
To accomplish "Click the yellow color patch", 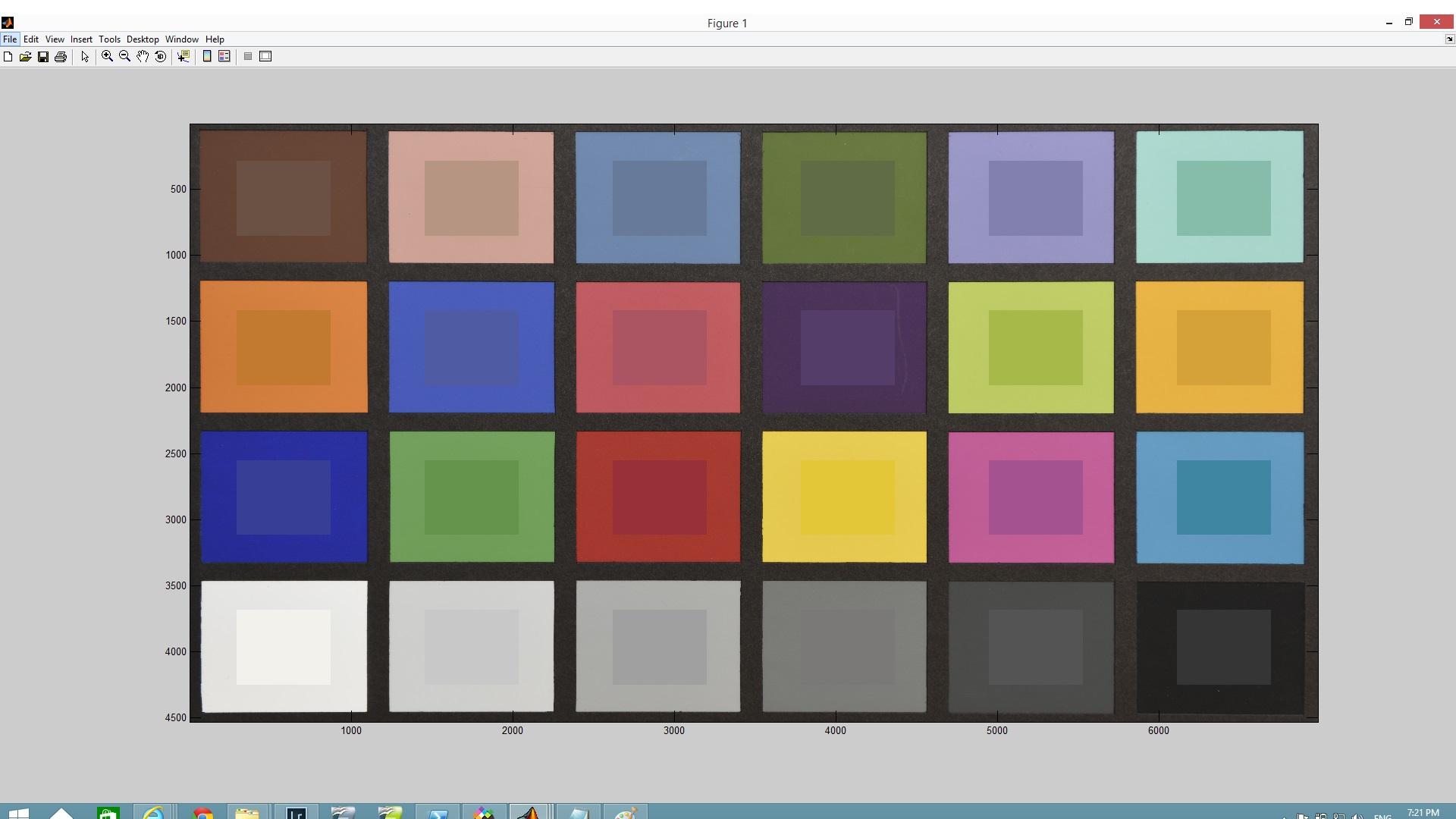I will coord(844,497).
